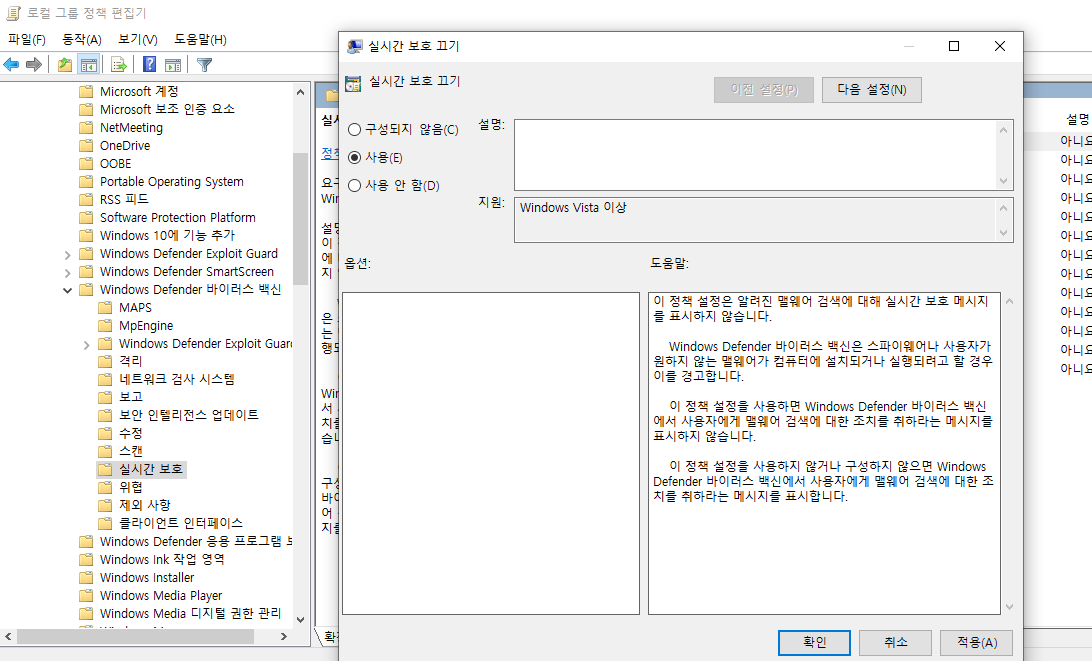Click the forward arrow toolbar icon
Screen dimensions: 1092x661
point(33,65)
